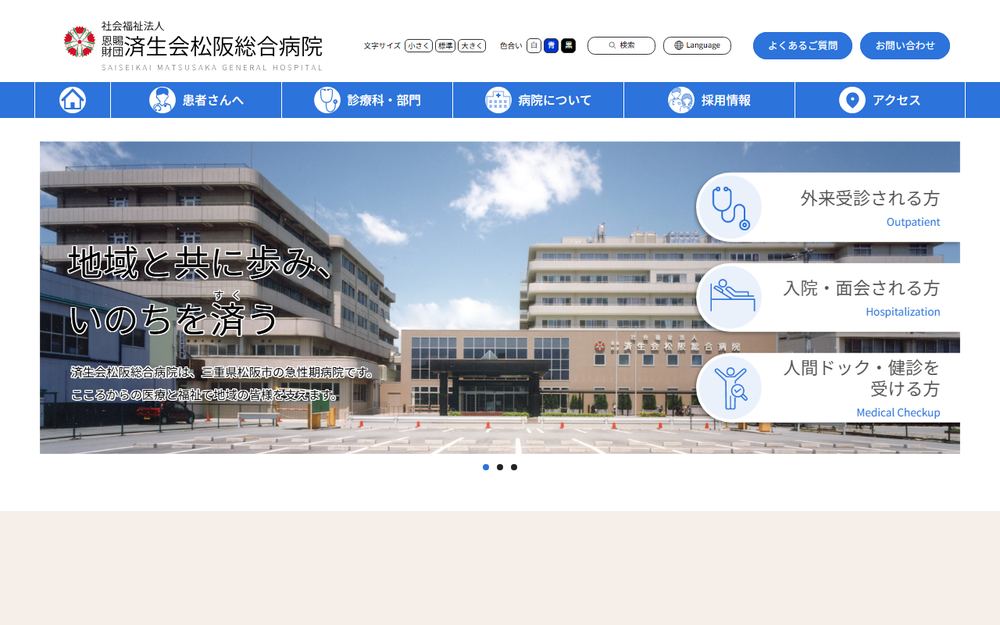This screenshot has width=1000, height=625.
Task: Select the blue 青 color scheme
Action: point(551,46)
